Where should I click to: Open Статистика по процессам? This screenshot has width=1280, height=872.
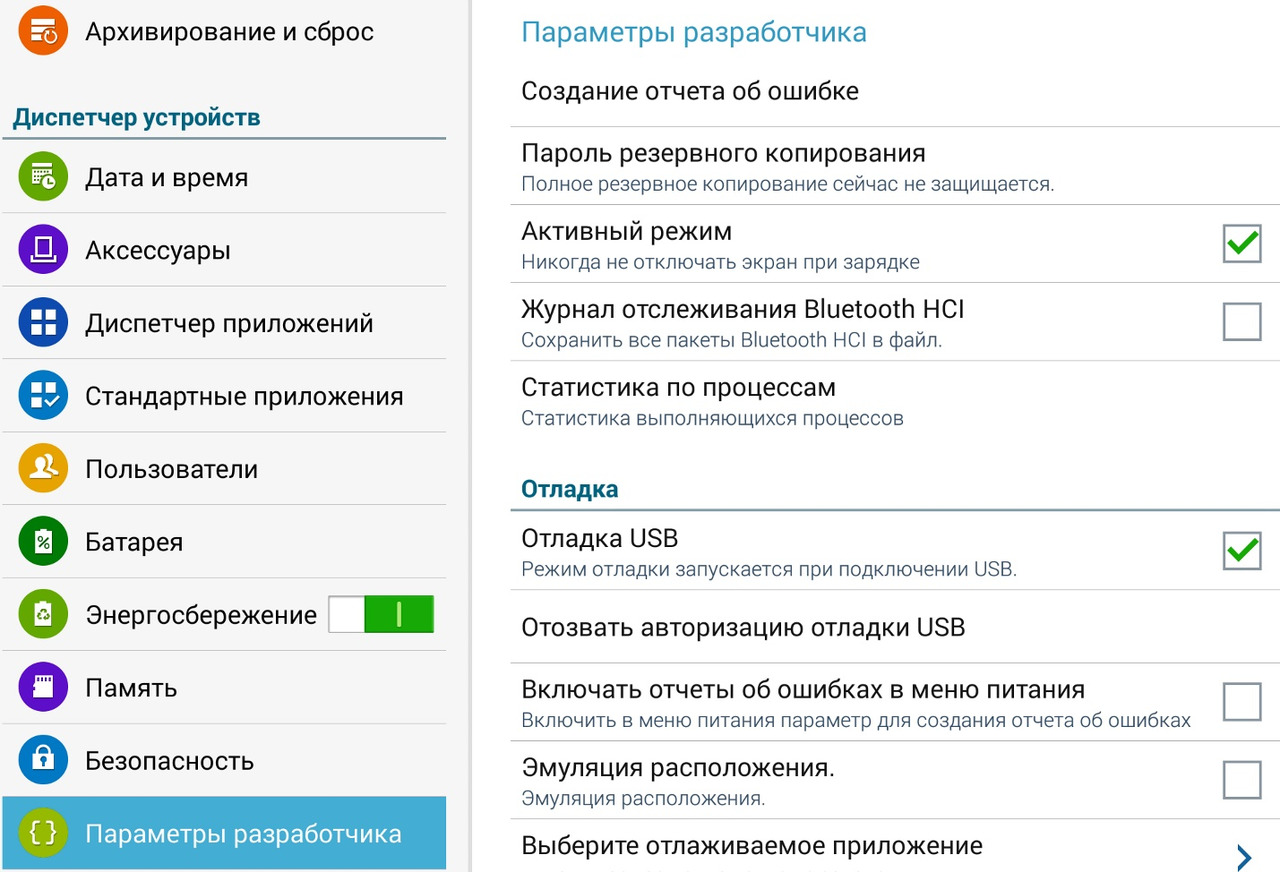point(895,401)
